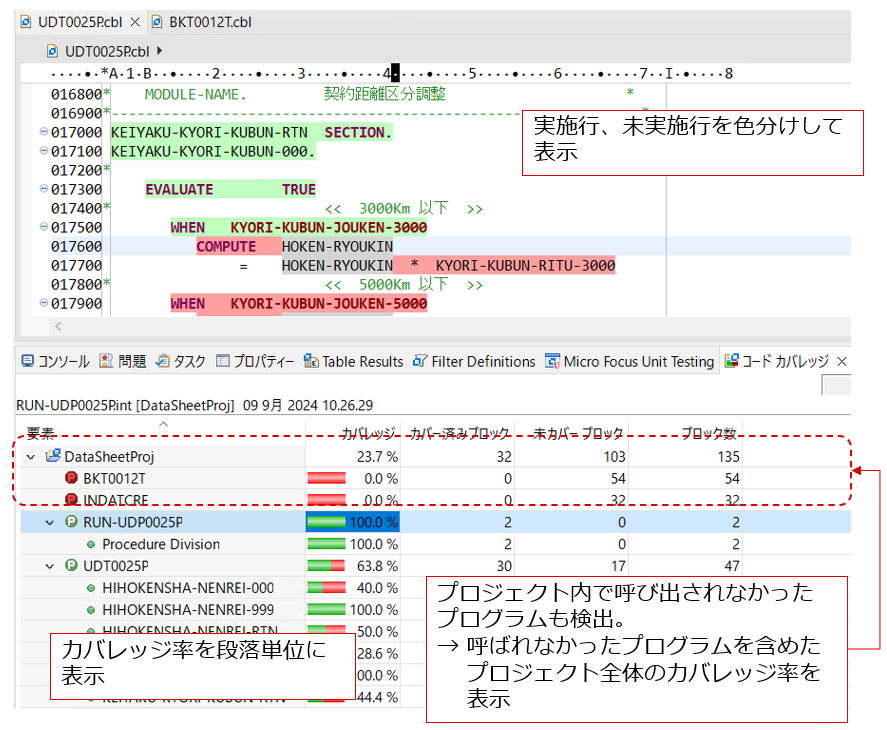
Task: Click the Micro Focus Unit Testing icon
Action: tap(553, 360)
